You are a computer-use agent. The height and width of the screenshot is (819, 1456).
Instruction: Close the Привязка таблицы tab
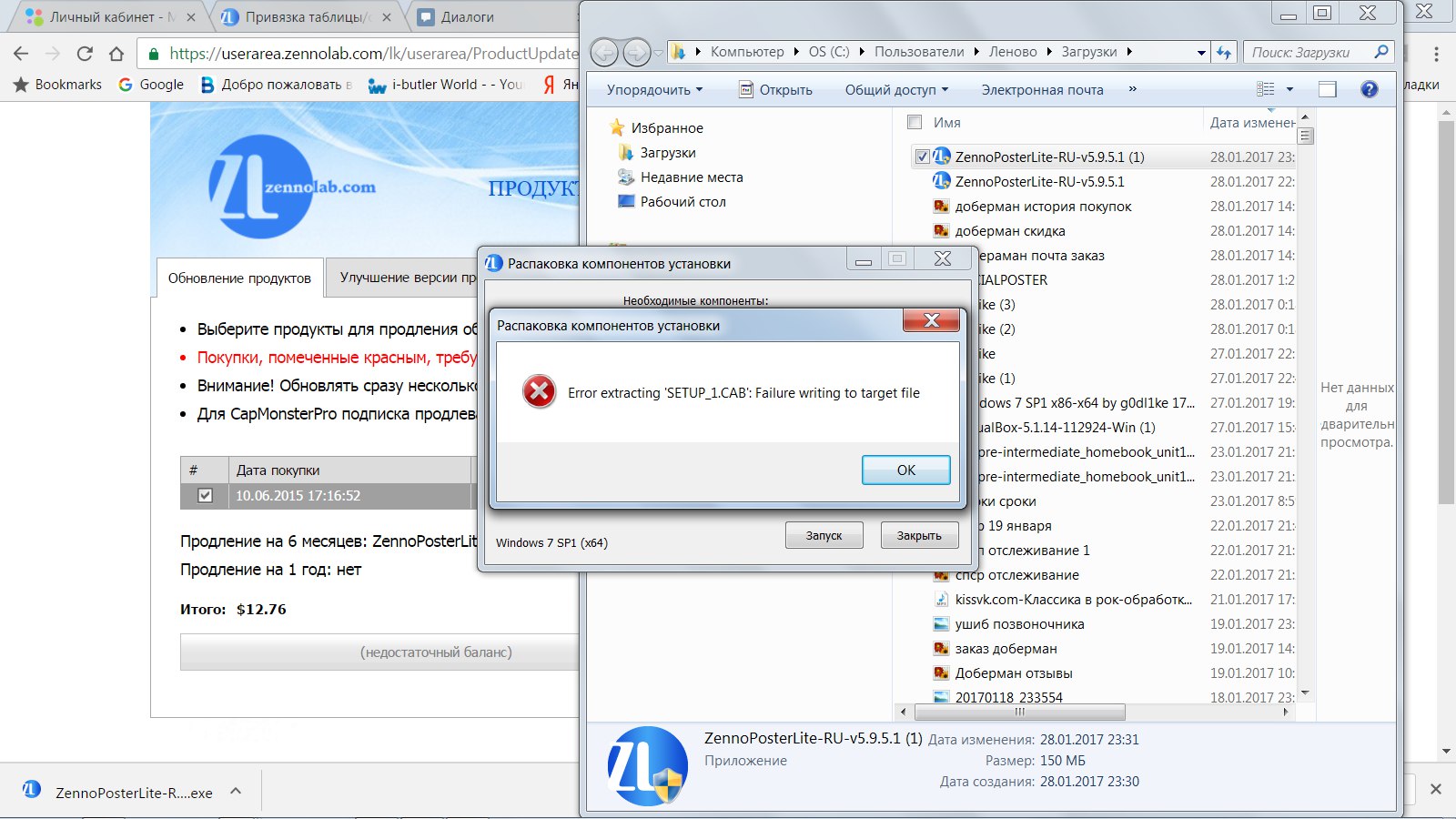click(x=387, y=17)
